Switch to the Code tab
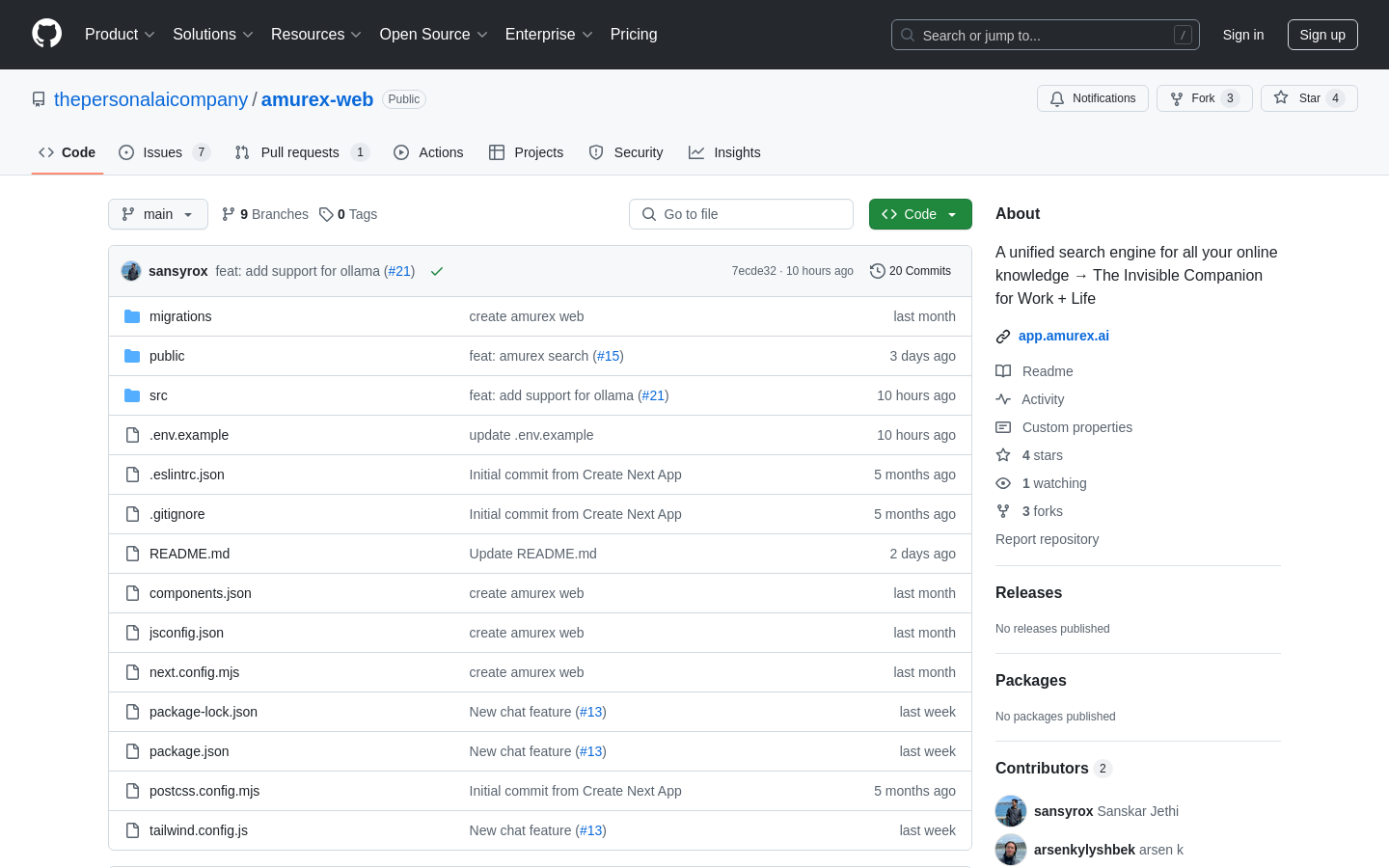The height and width of the screenshot is (868, 1389). coord(68,152)
